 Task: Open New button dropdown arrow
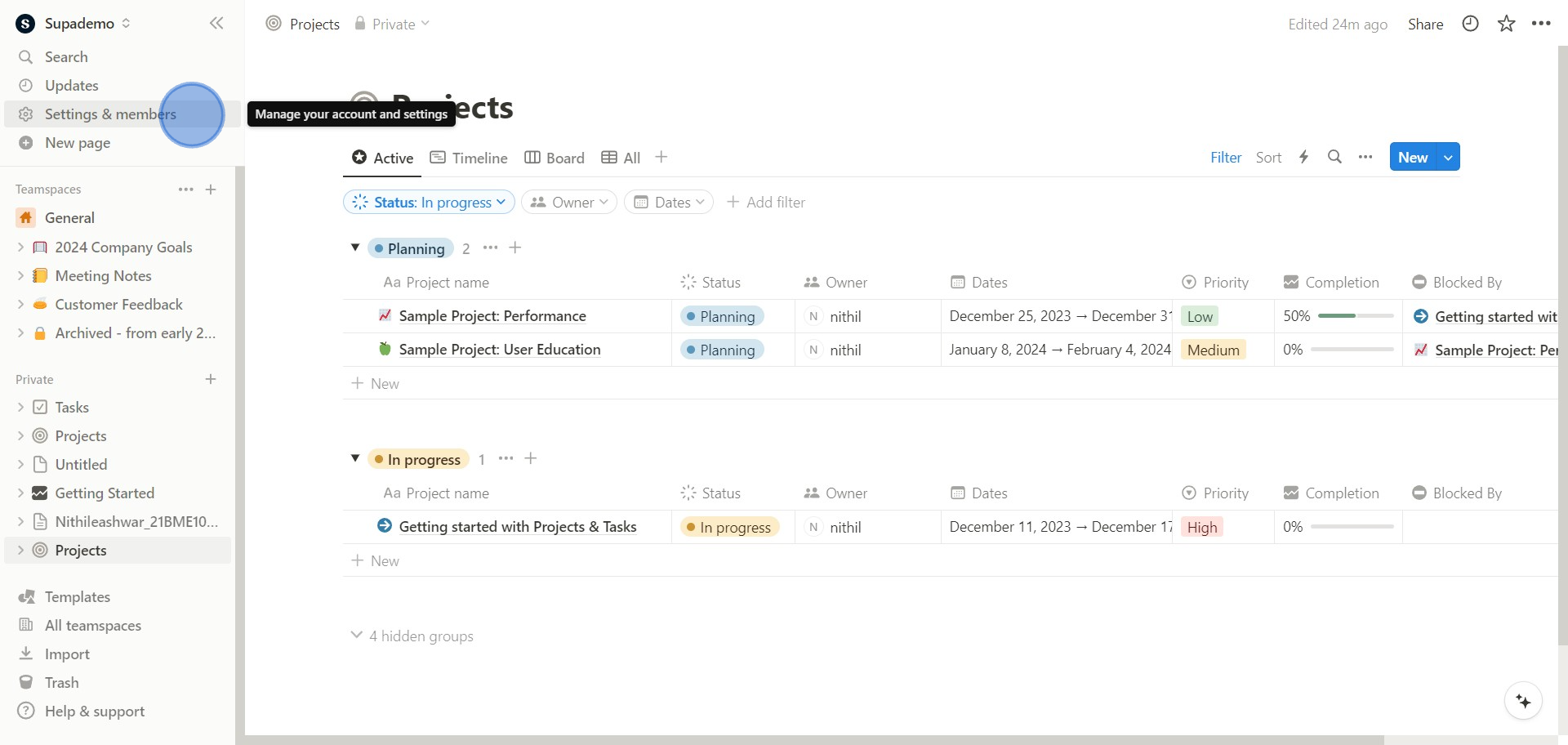[1448, 157]
